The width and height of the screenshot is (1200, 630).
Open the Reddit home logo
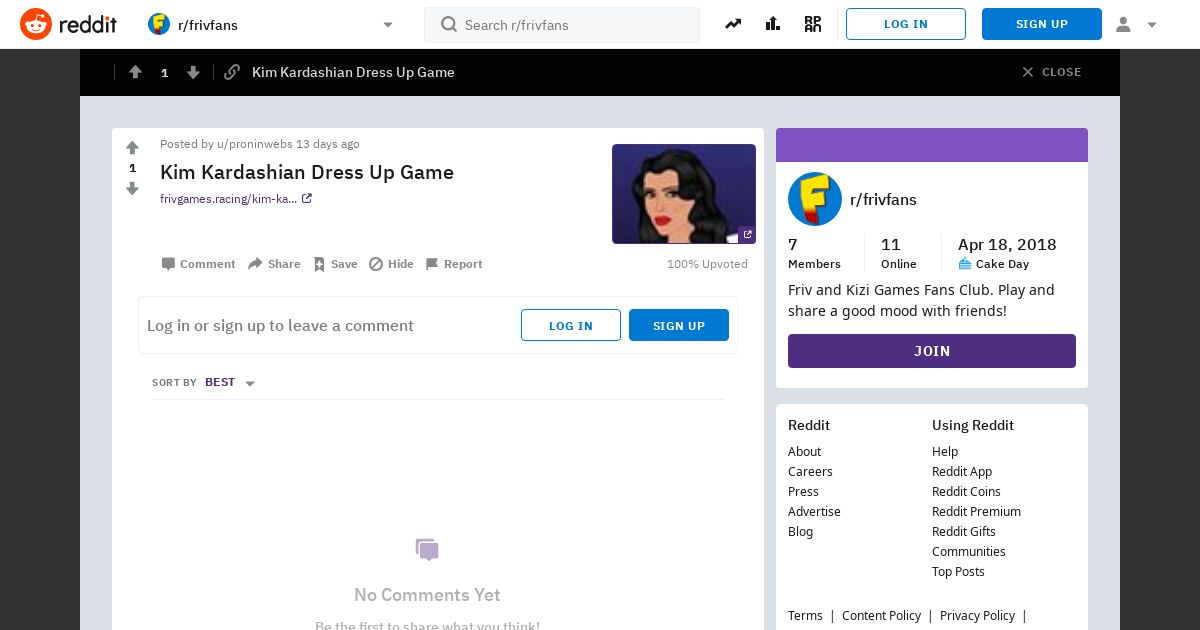click(68, 24)
